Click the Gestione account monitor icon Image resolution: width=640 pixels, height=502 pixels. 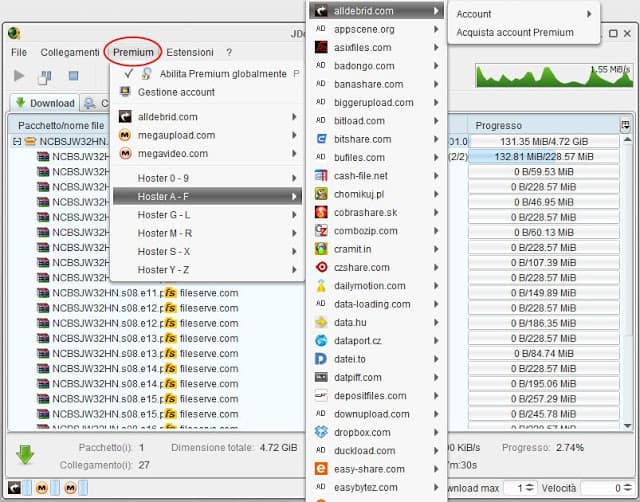click(x=125, y=92)
